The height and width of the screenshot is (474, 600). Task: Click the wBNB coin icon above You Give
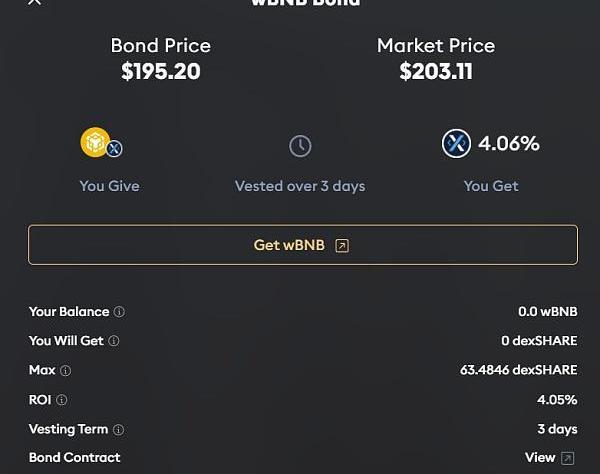[x=95, y=142]
